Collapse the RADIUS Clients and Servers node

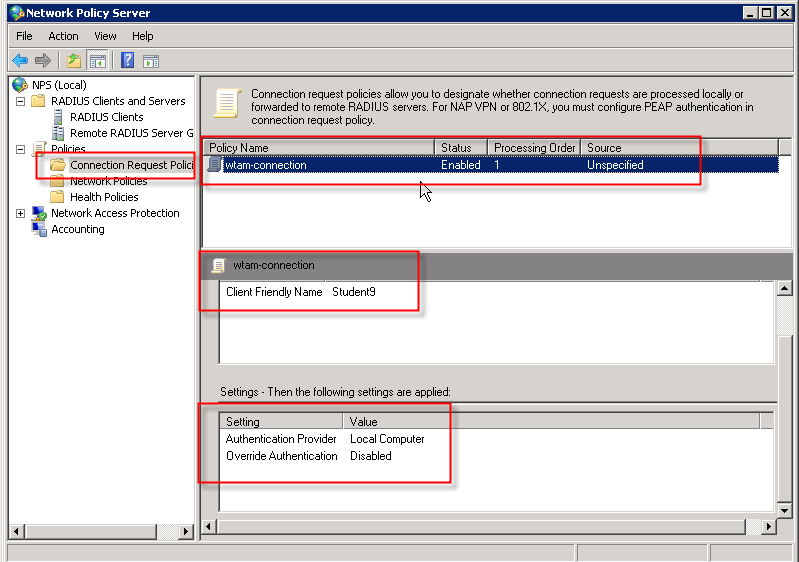click(x=20, y=101)
